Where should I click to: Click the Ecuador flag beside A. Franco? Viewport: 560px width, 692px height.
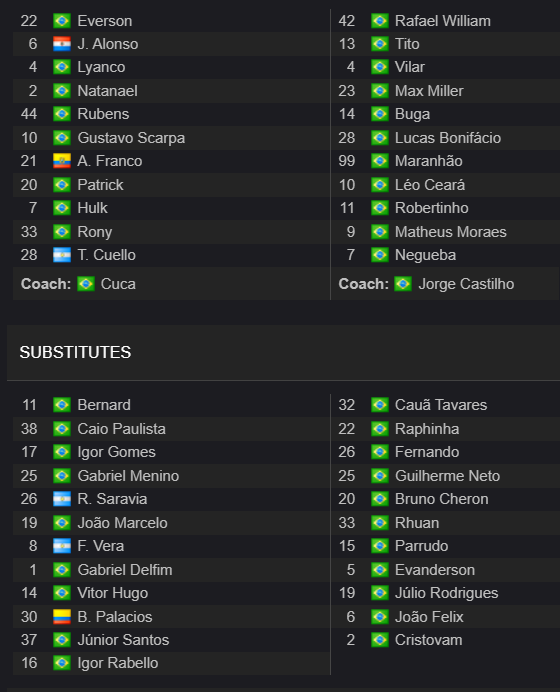pos(62,161)
